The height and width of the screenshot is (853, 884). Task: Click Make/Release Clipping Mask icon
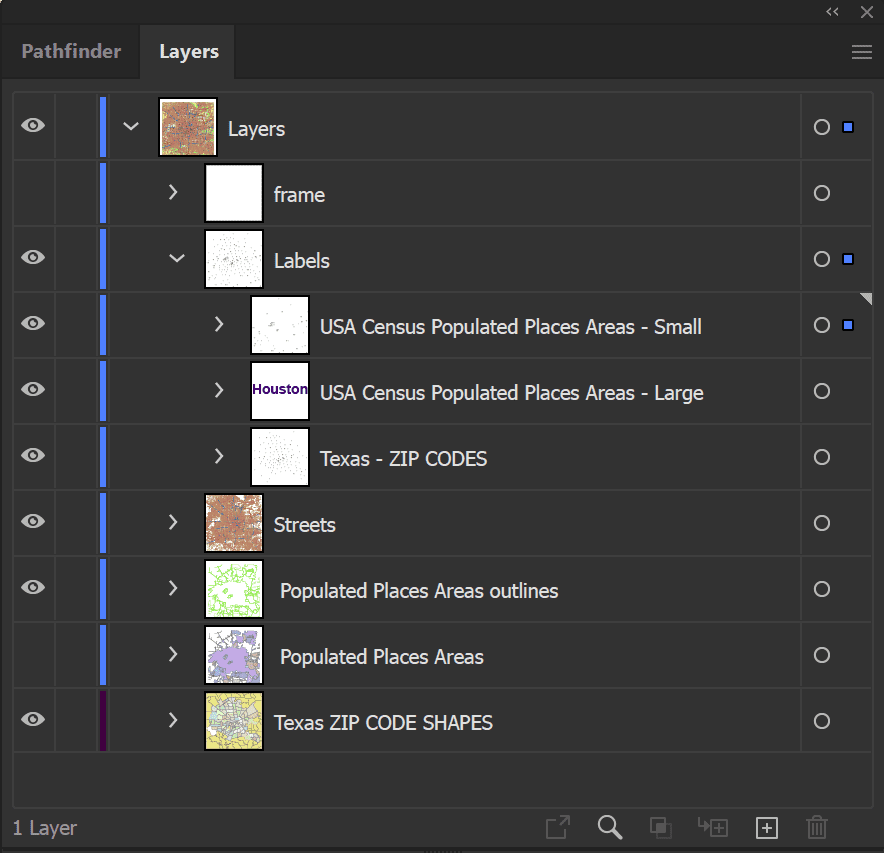[x=660, y=828]
